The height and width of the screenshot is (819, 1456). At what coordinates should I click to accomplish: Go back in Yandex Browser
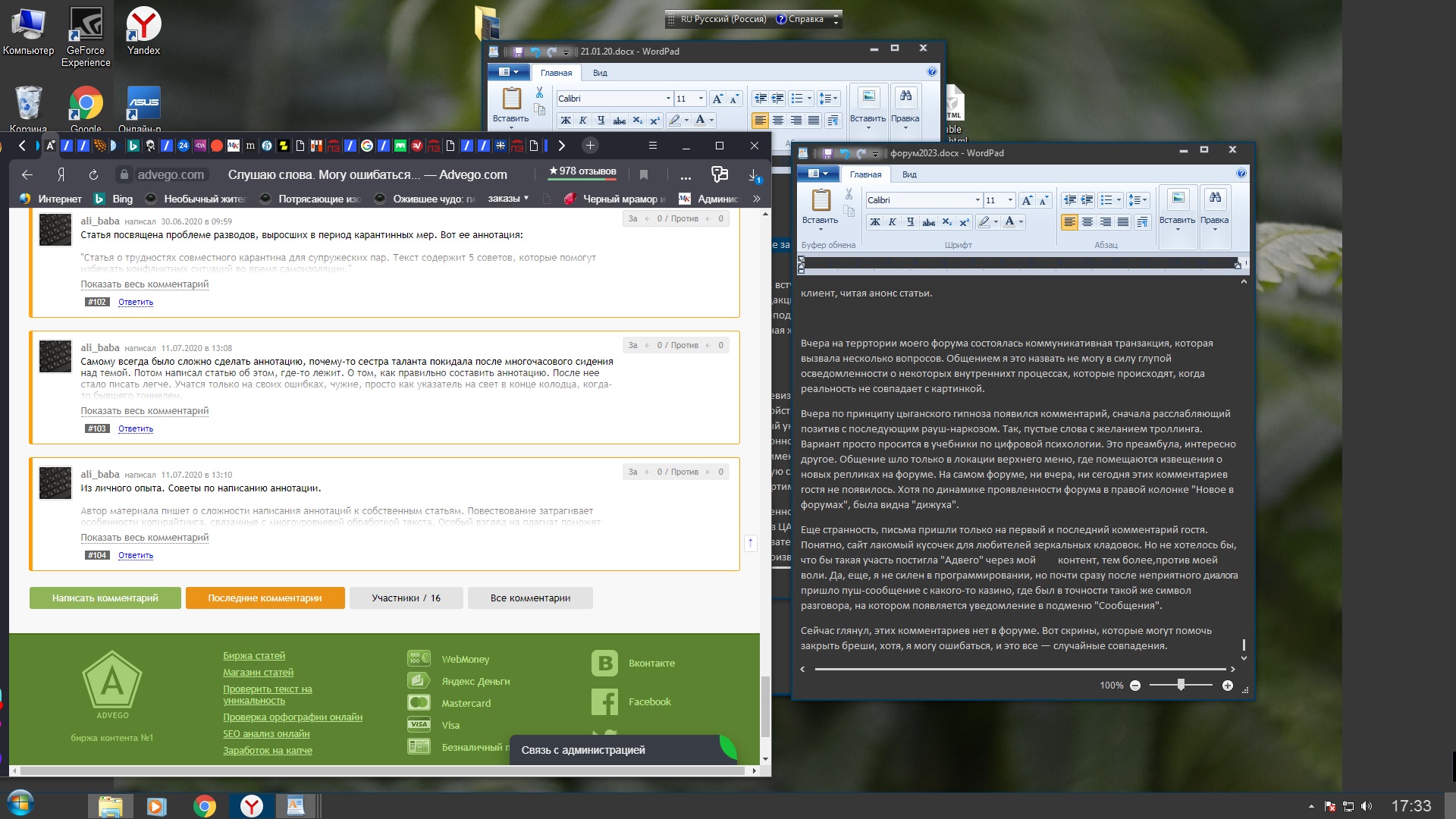[x=27, y=175]
